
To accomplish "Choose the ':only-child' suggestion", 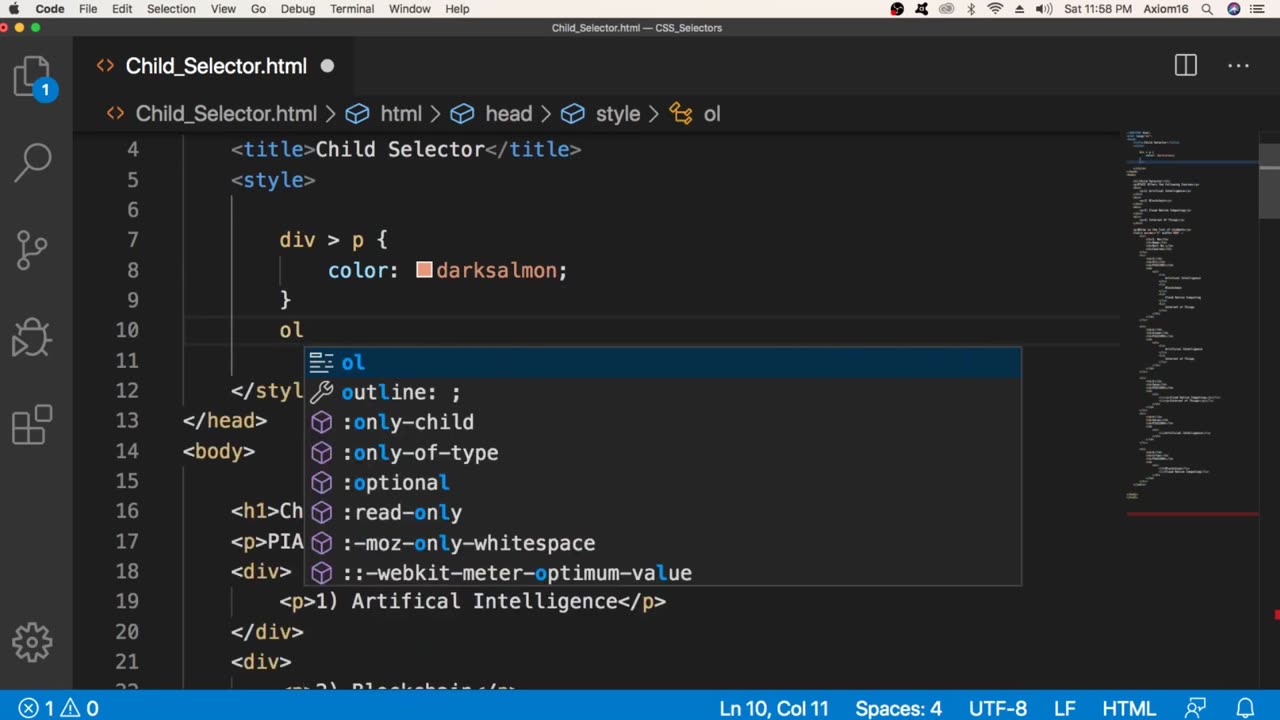I will point(663,422).
